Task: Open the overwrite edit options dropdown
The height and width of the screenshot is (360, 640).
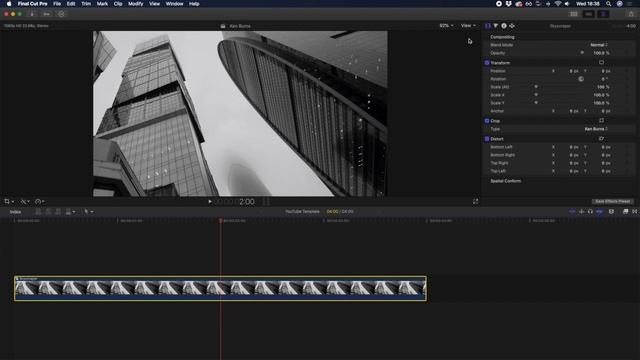Action: [x=70, y=211]
